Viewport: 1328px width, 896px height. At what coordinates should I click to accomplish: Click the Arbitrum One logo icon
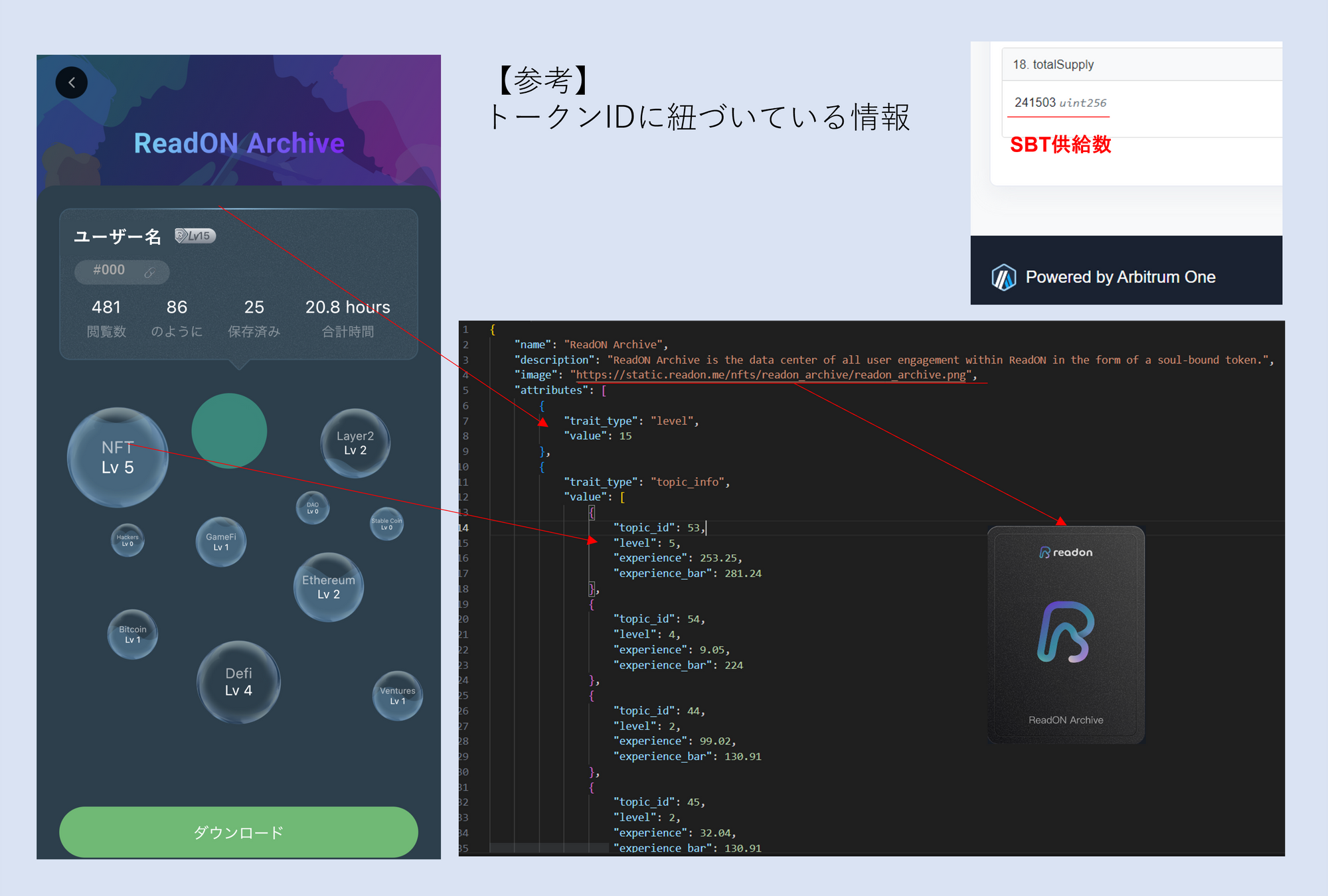(x=1003, y=277)
